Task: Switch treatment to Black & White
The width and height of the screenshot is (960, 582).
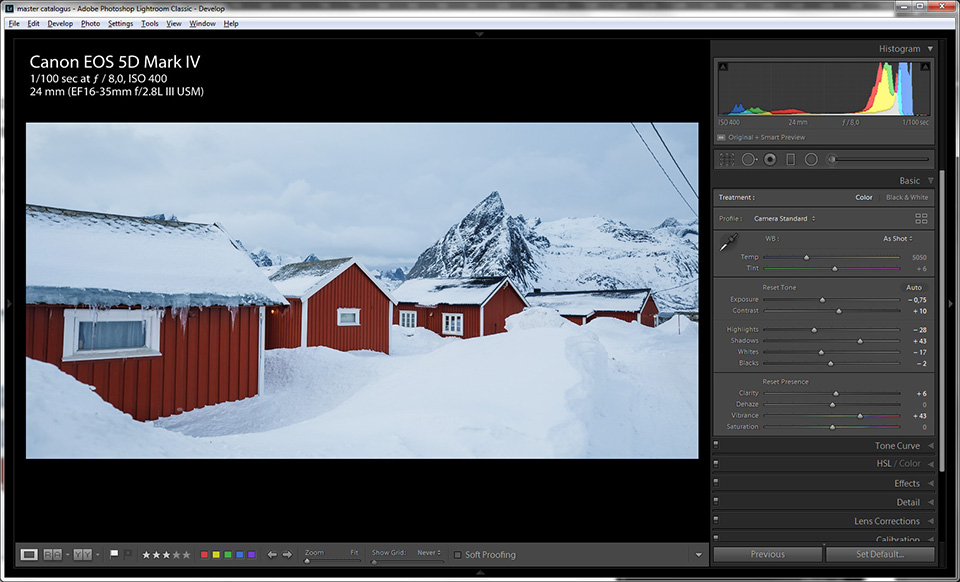Action: 907,198
